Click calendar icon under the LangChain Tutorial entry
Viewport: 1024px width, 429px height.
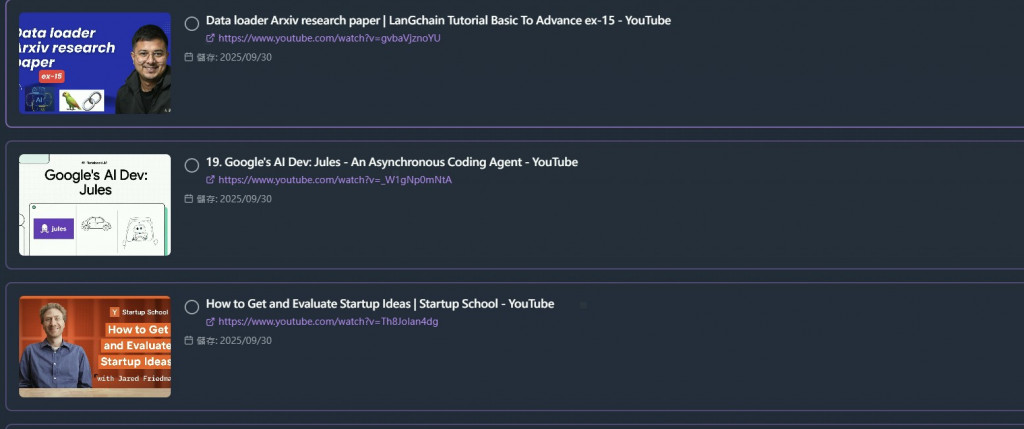pyautogui.click(x=189, y=57)
